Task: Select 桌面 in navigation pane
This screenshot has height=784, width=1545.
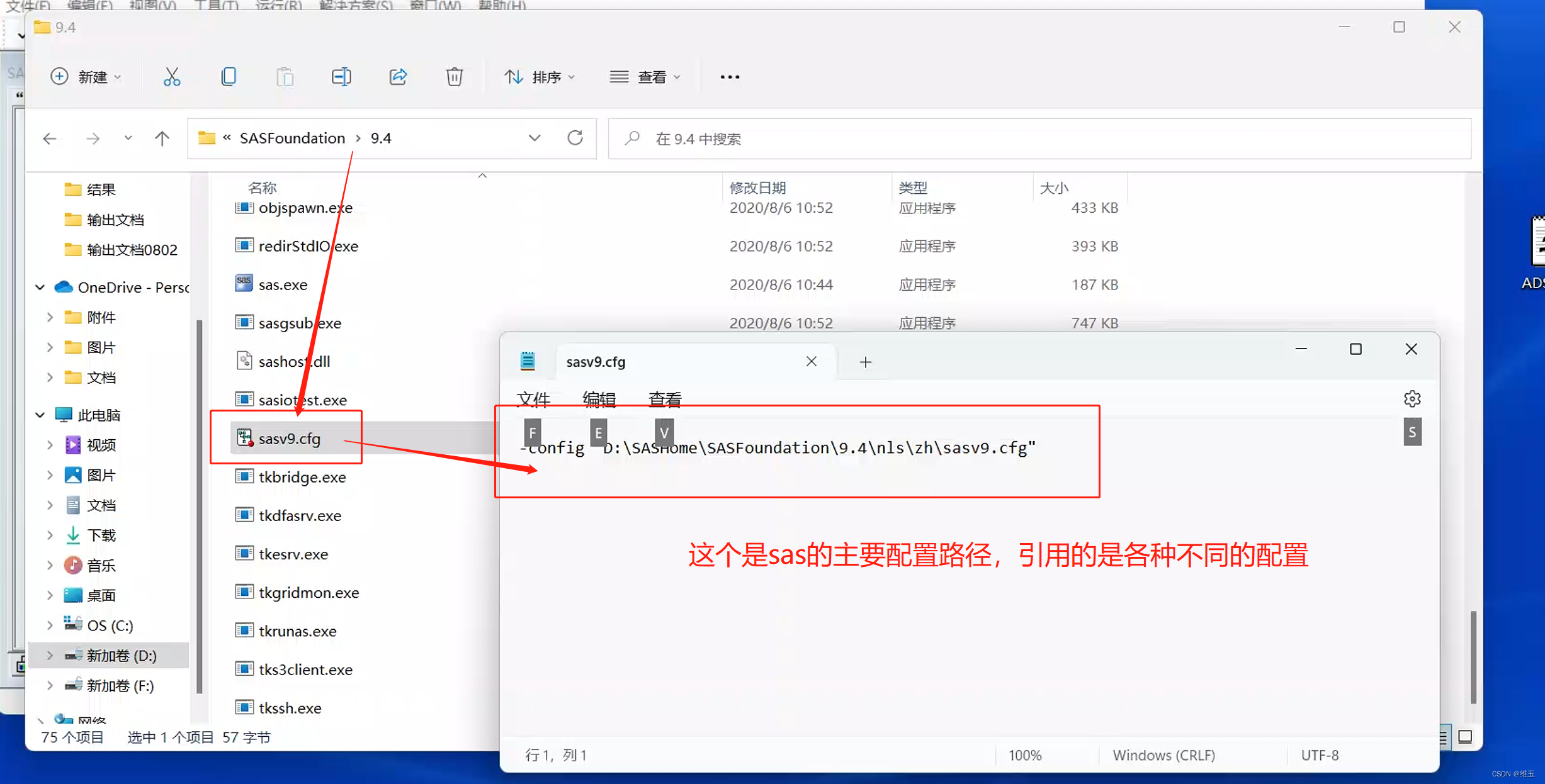Action: [x=90, y=595]
